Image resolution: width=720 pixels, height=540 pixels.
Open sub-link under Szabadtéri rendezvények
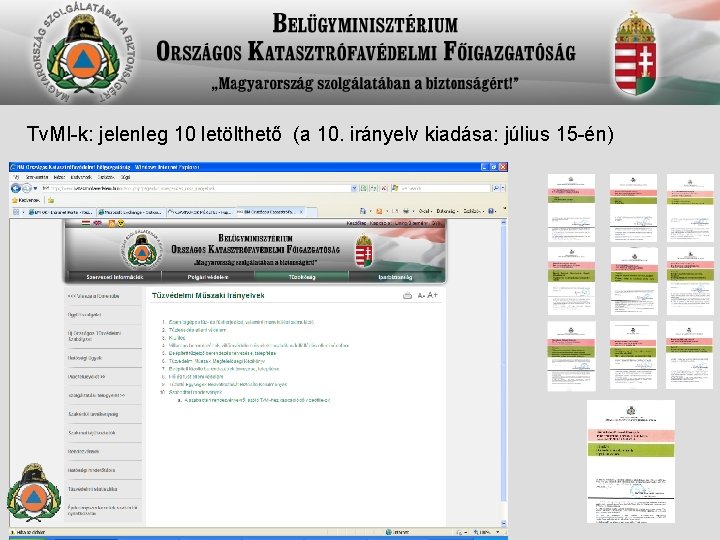pos(257,400)
